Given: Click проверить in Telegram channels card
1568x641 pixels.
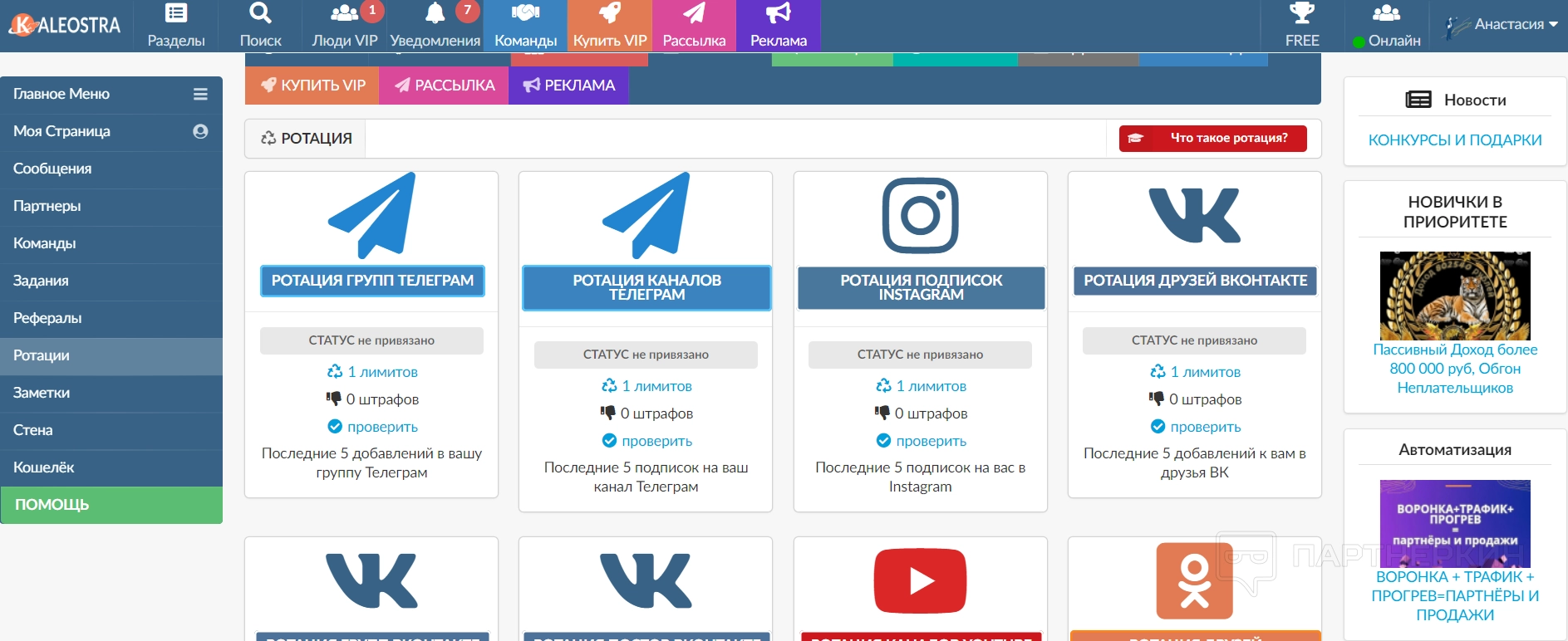Looking at the screenshot, I should tap(646, 441).
